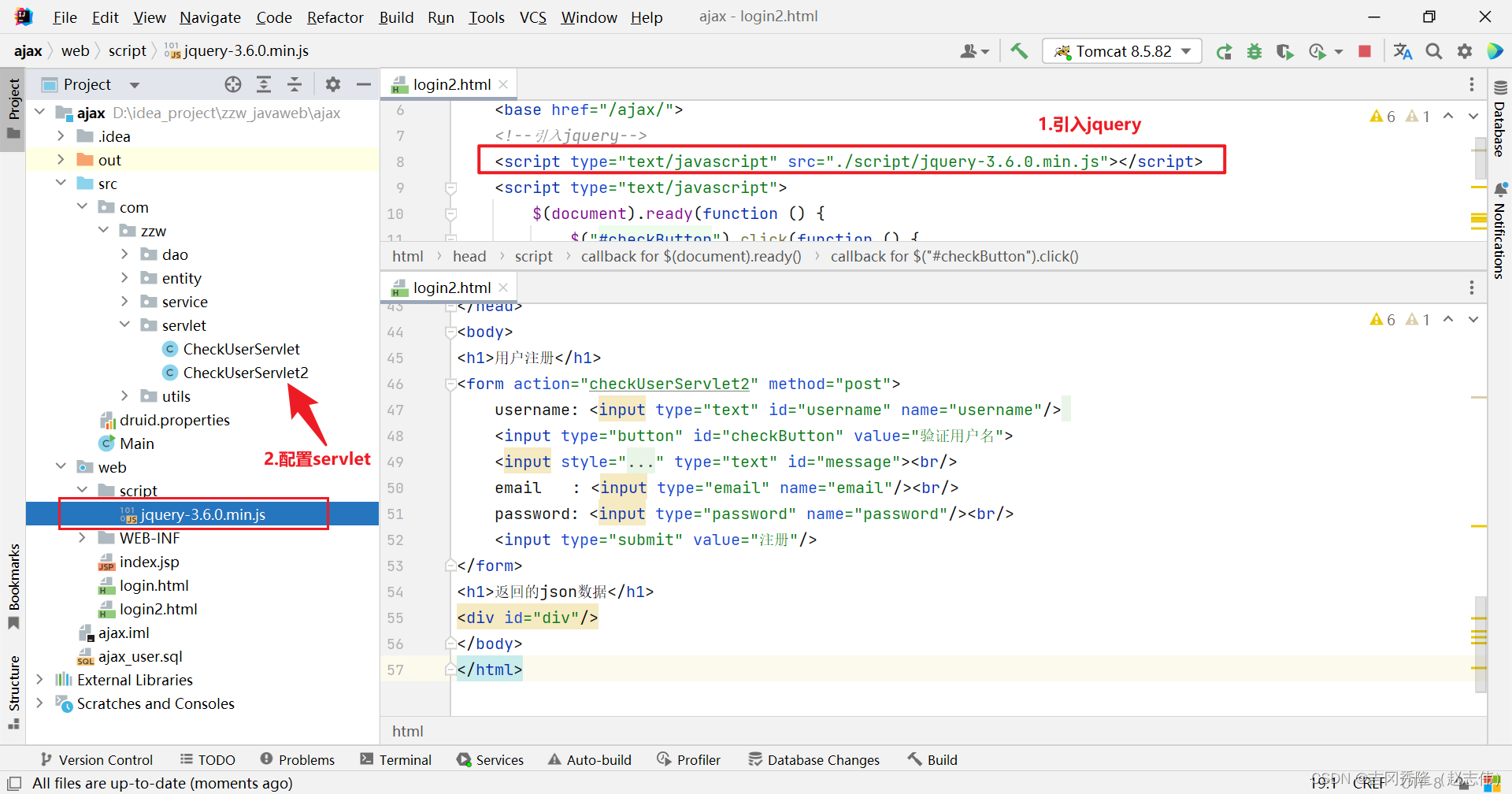Hide the Project tool window
This screenshot has height=794, width=1512.
[x=364, y=84]
